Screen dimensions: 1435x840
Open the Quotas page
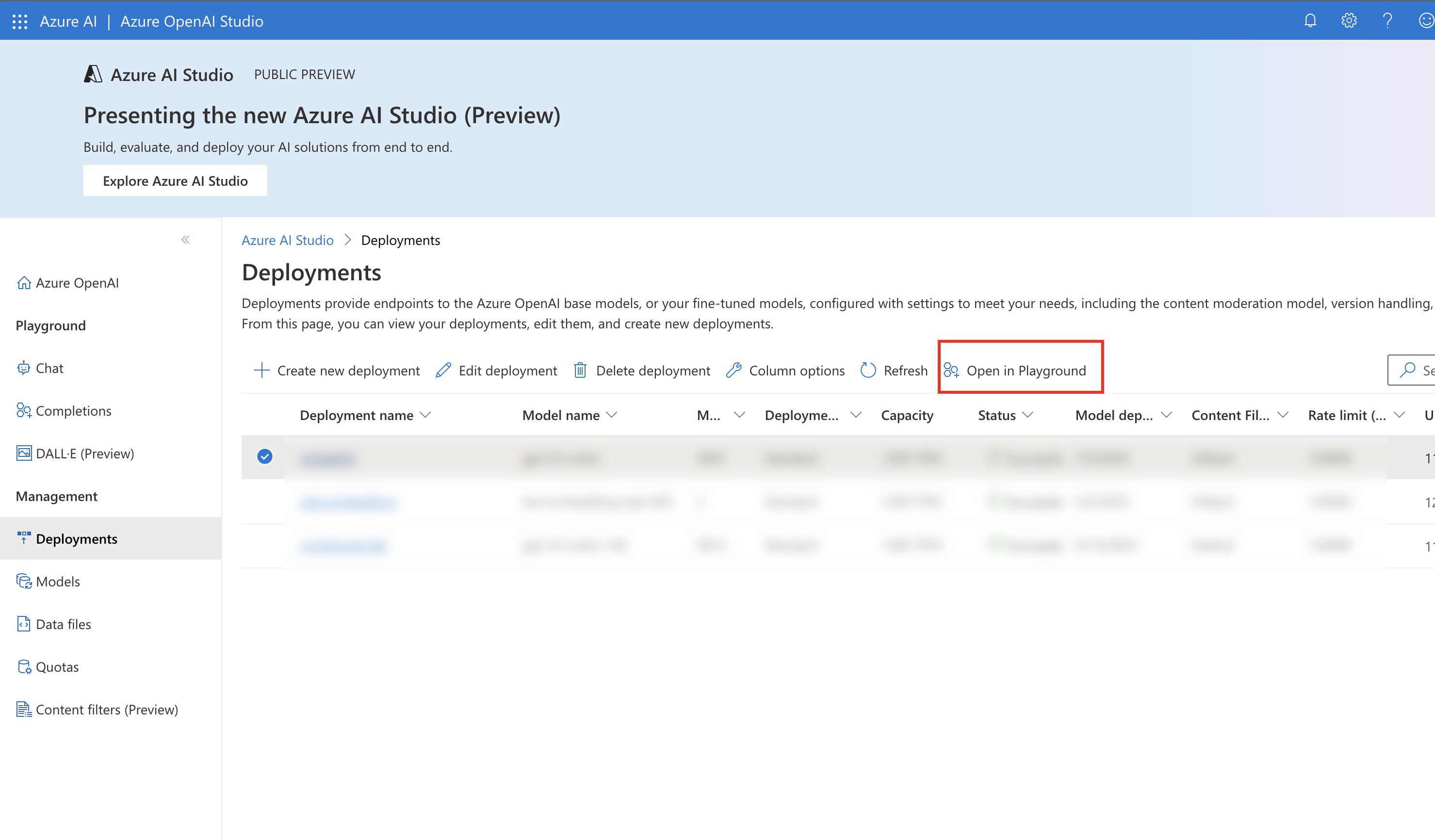[57, 667]
